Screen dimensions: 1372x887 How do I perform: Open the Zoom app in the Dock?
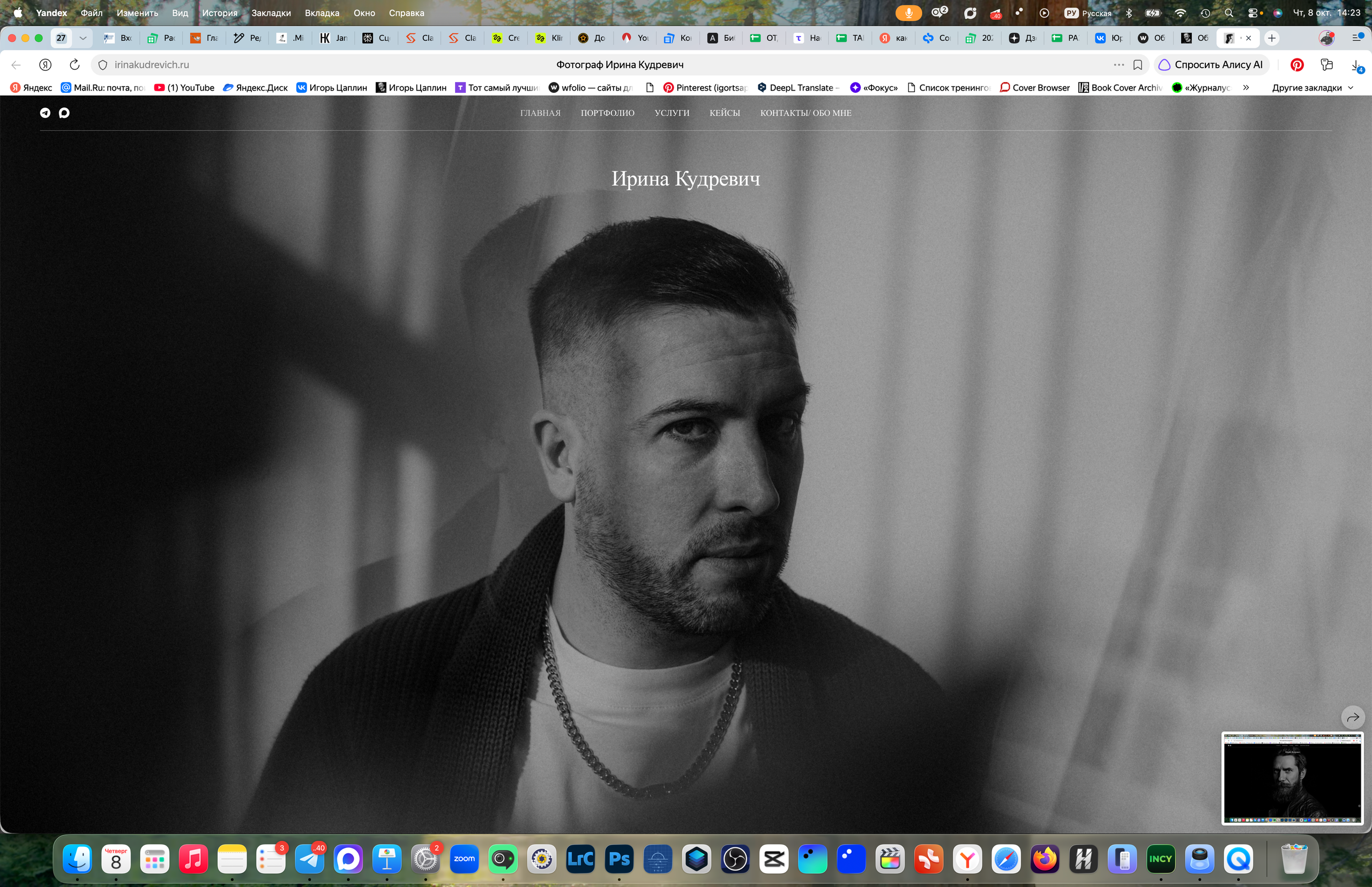(x=464, y=859)
